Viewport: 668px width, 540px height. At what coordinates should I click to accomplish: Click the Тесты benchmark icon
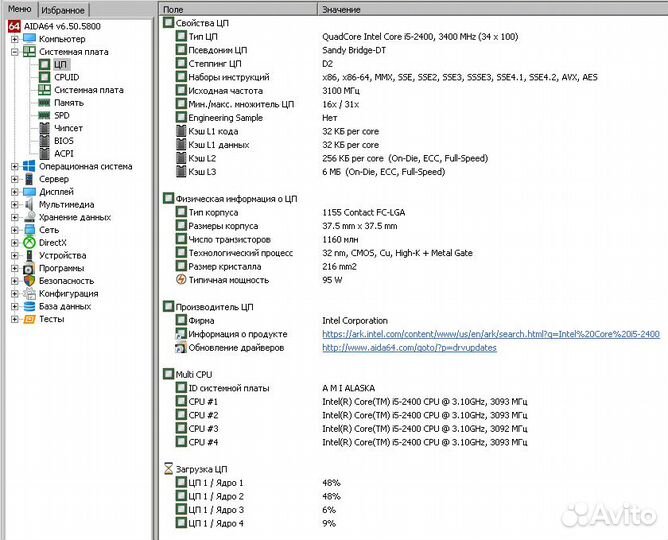click(x=29, y=319)
